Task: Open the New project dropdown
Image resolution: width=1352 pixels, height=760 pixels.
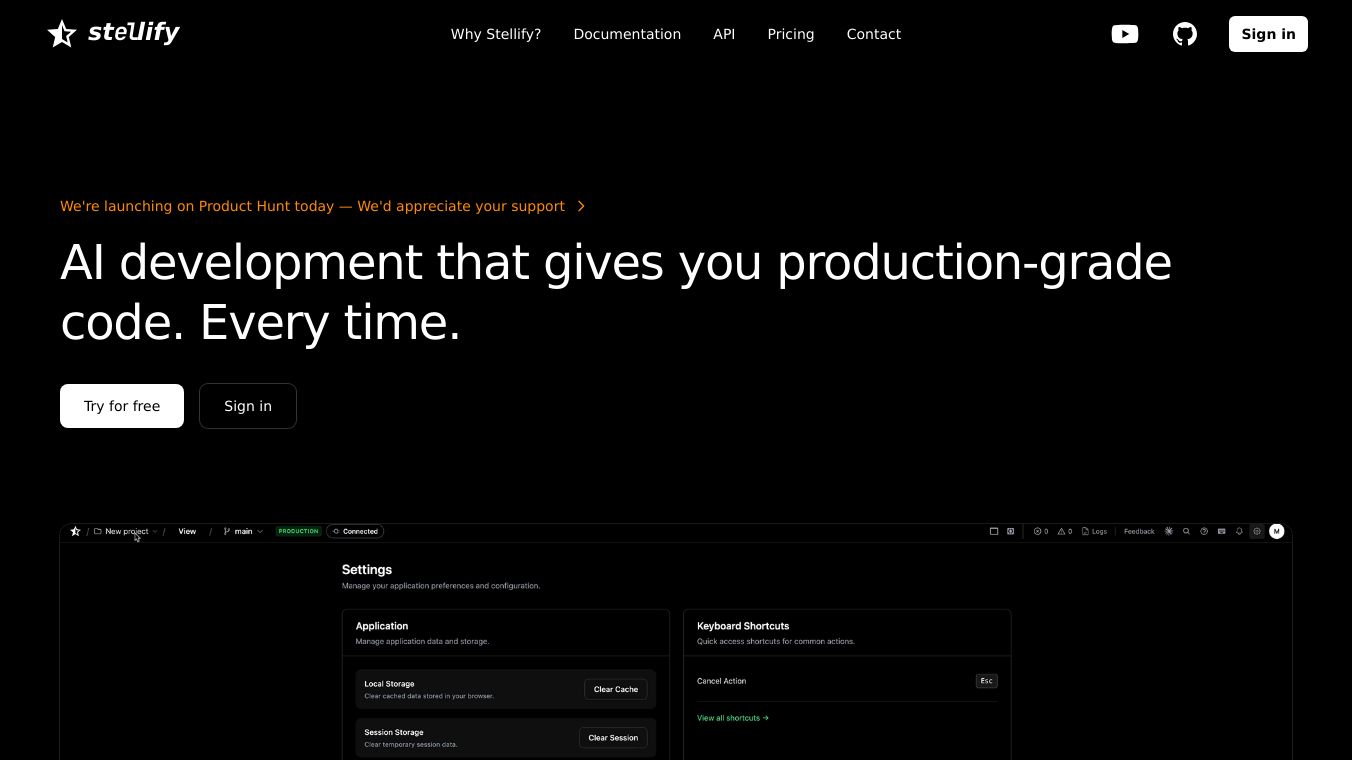Action: (x=127, y=531)
